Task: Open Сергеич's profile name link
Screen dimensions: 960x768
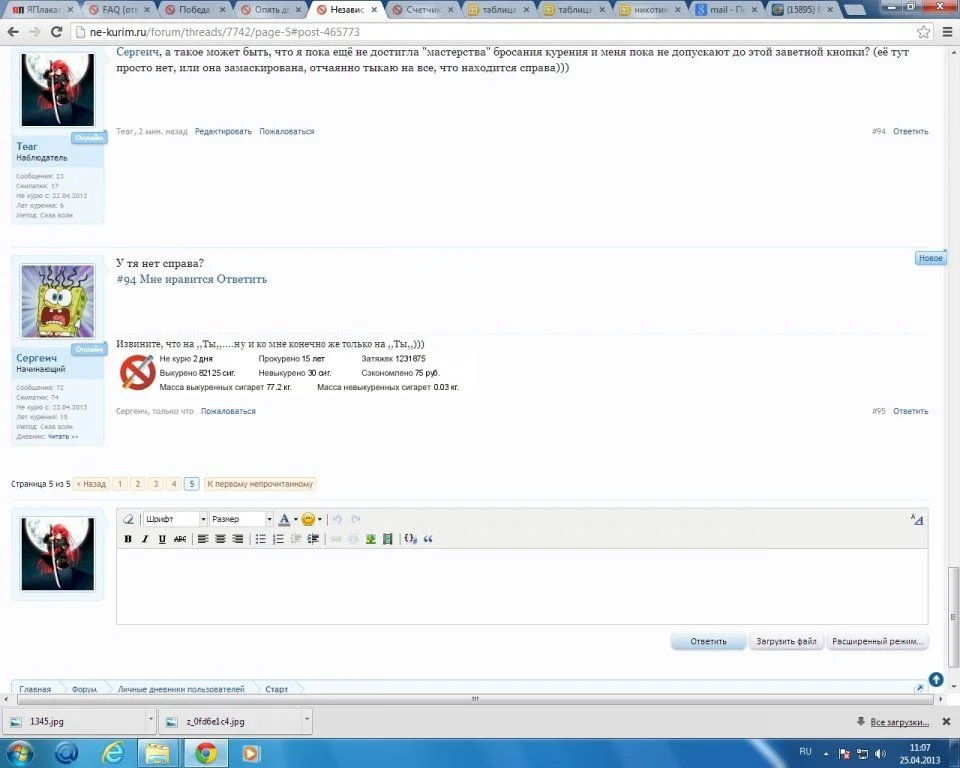Action: (x=36, y=358)
